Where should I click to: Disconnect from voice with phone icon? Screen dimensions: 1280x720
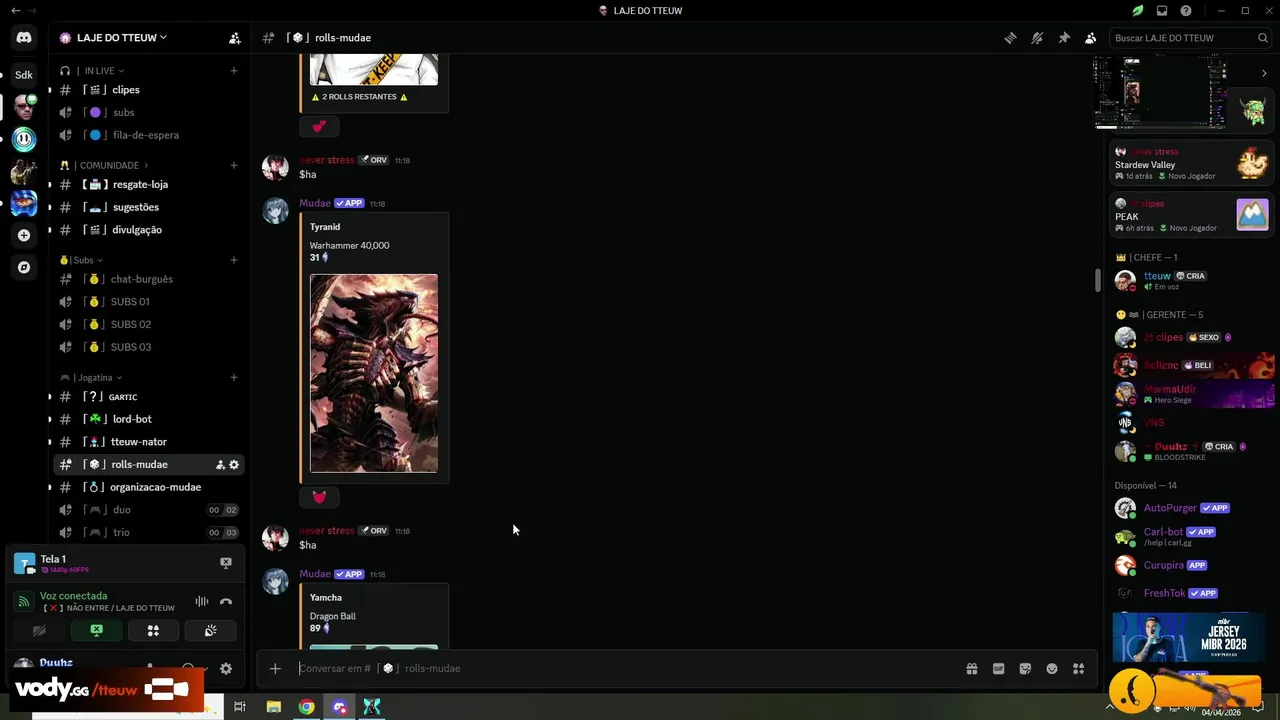tap(226, 601)
